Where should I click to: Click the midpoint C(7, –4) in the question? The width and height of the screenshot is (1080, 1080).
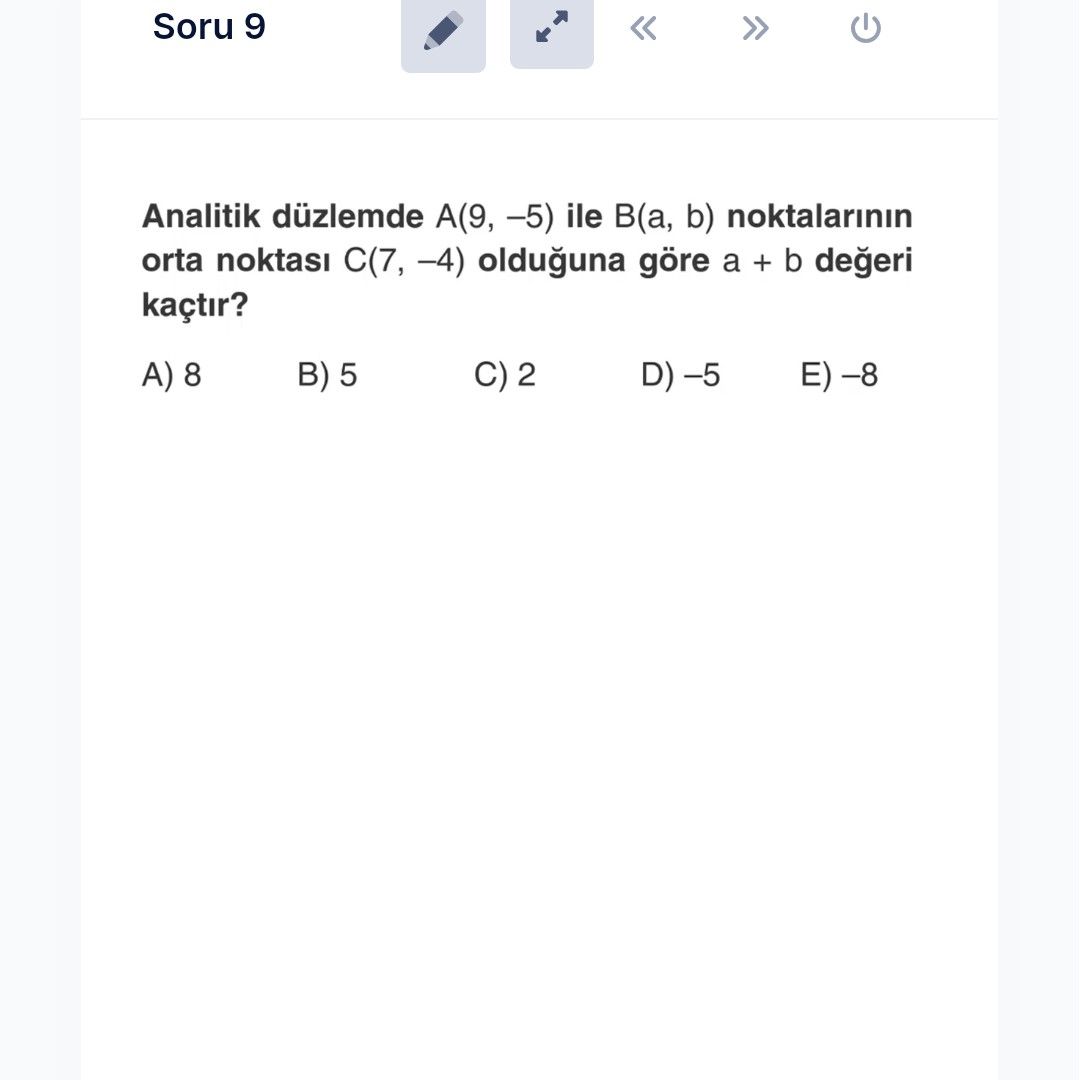click(404, 262)
